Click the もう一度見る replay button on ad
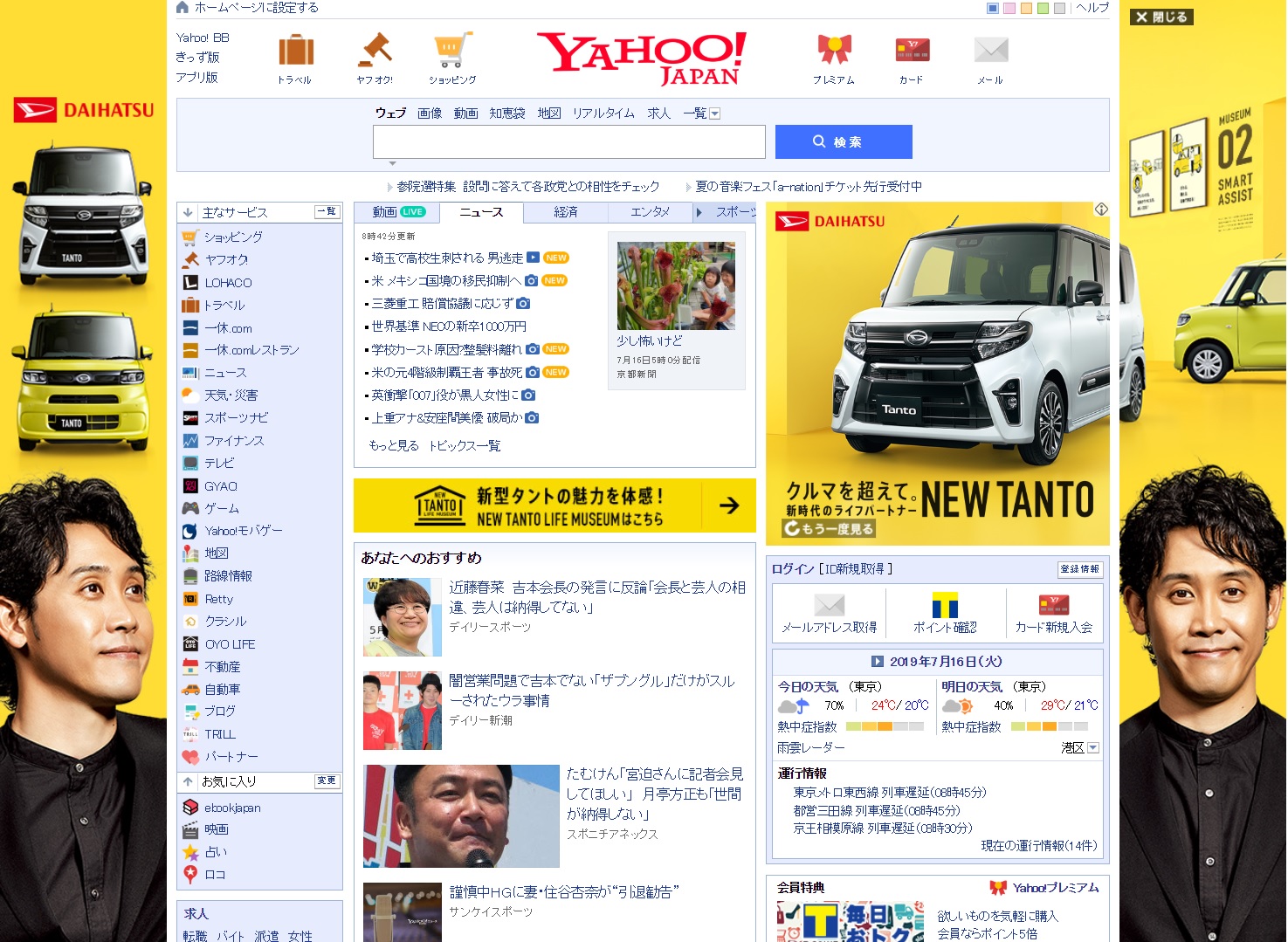This screenshot has height=942, width=1288. (828, 528)
